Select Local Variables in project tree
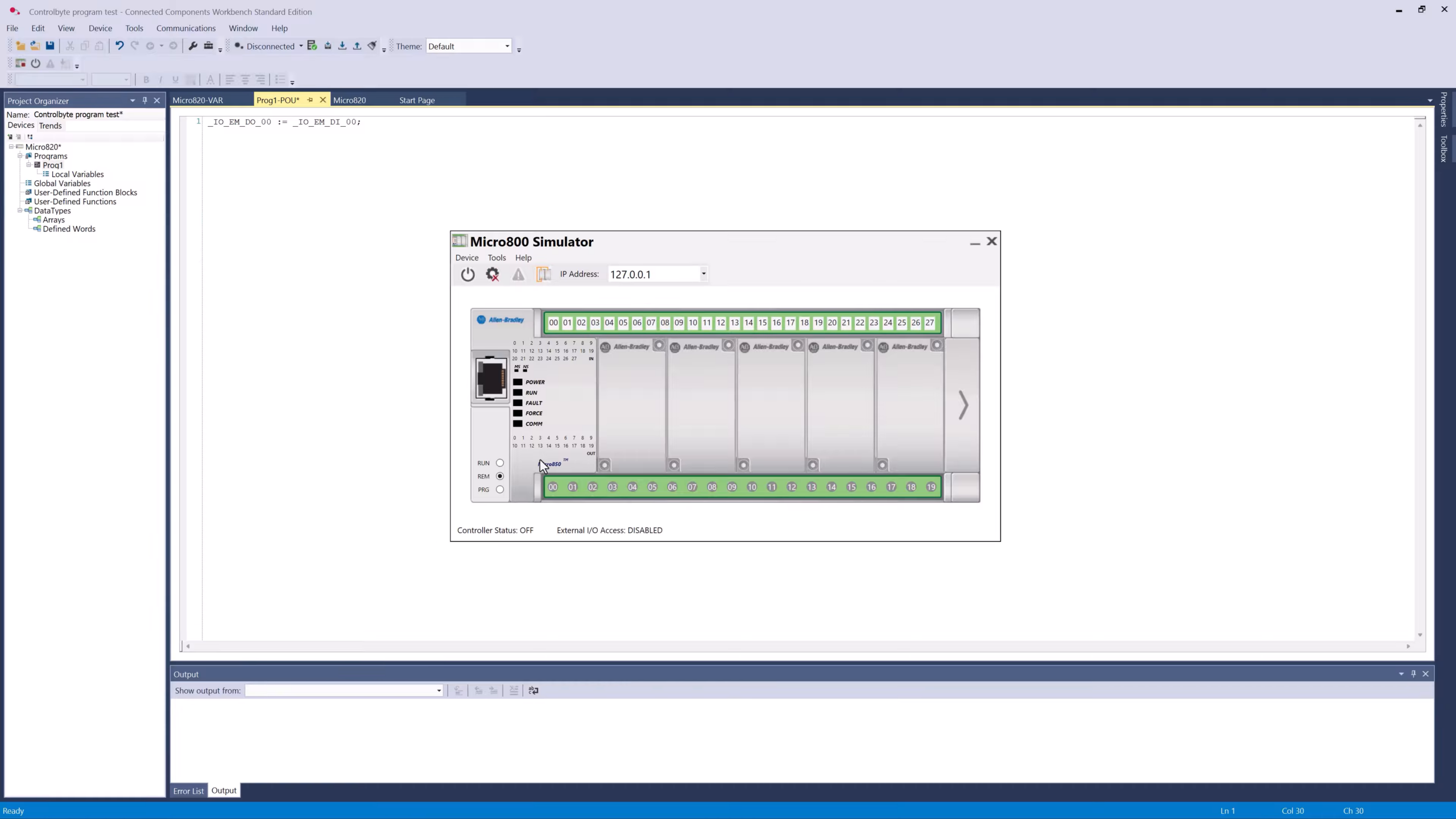The height and width of the screenshot is (819, 1456). [77, 174]
